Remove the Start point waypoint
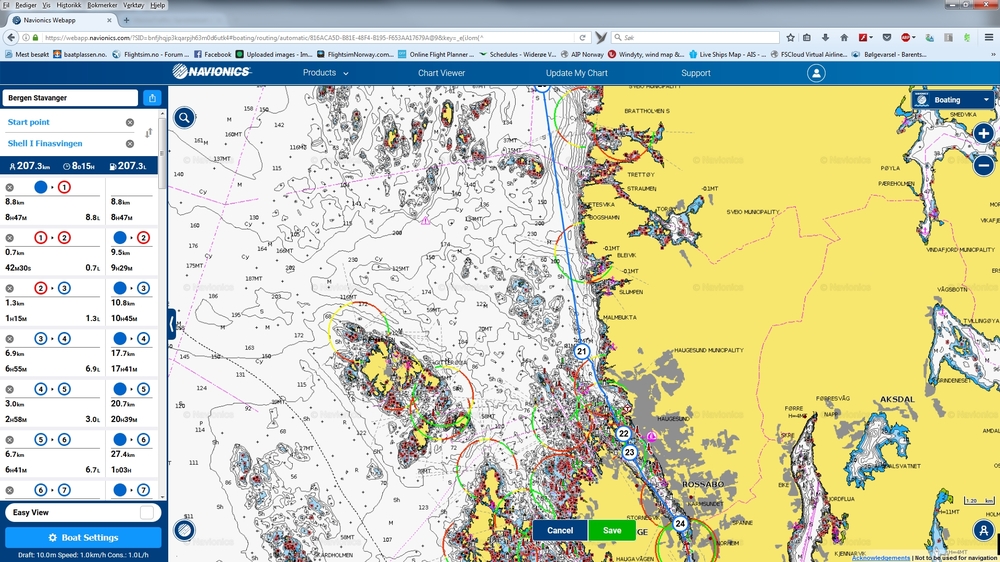Screen dimensions: 1000x562 pyautogui.click(x=129, y=122)
